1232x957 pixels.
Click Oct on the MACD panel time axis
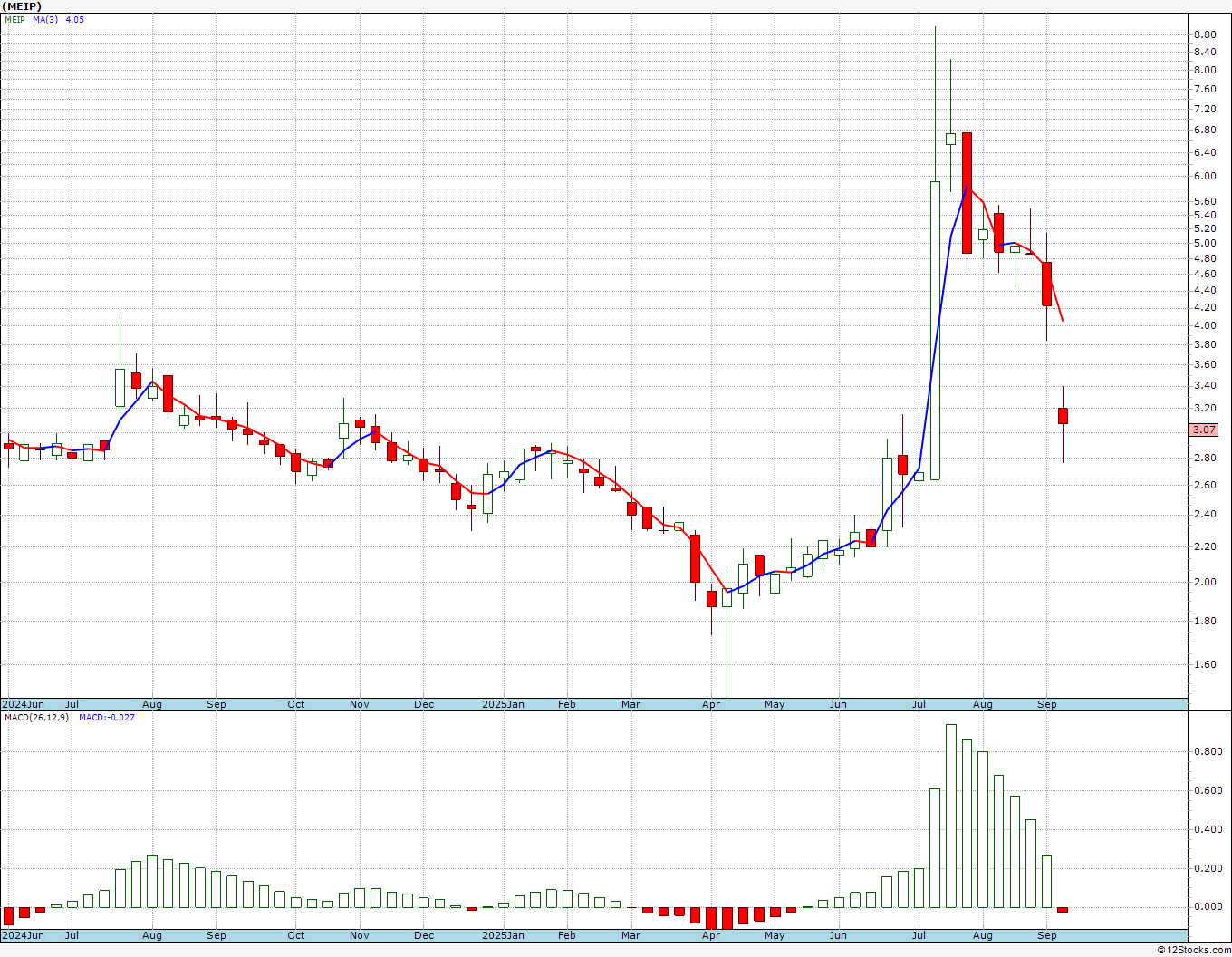click(296, 935)
